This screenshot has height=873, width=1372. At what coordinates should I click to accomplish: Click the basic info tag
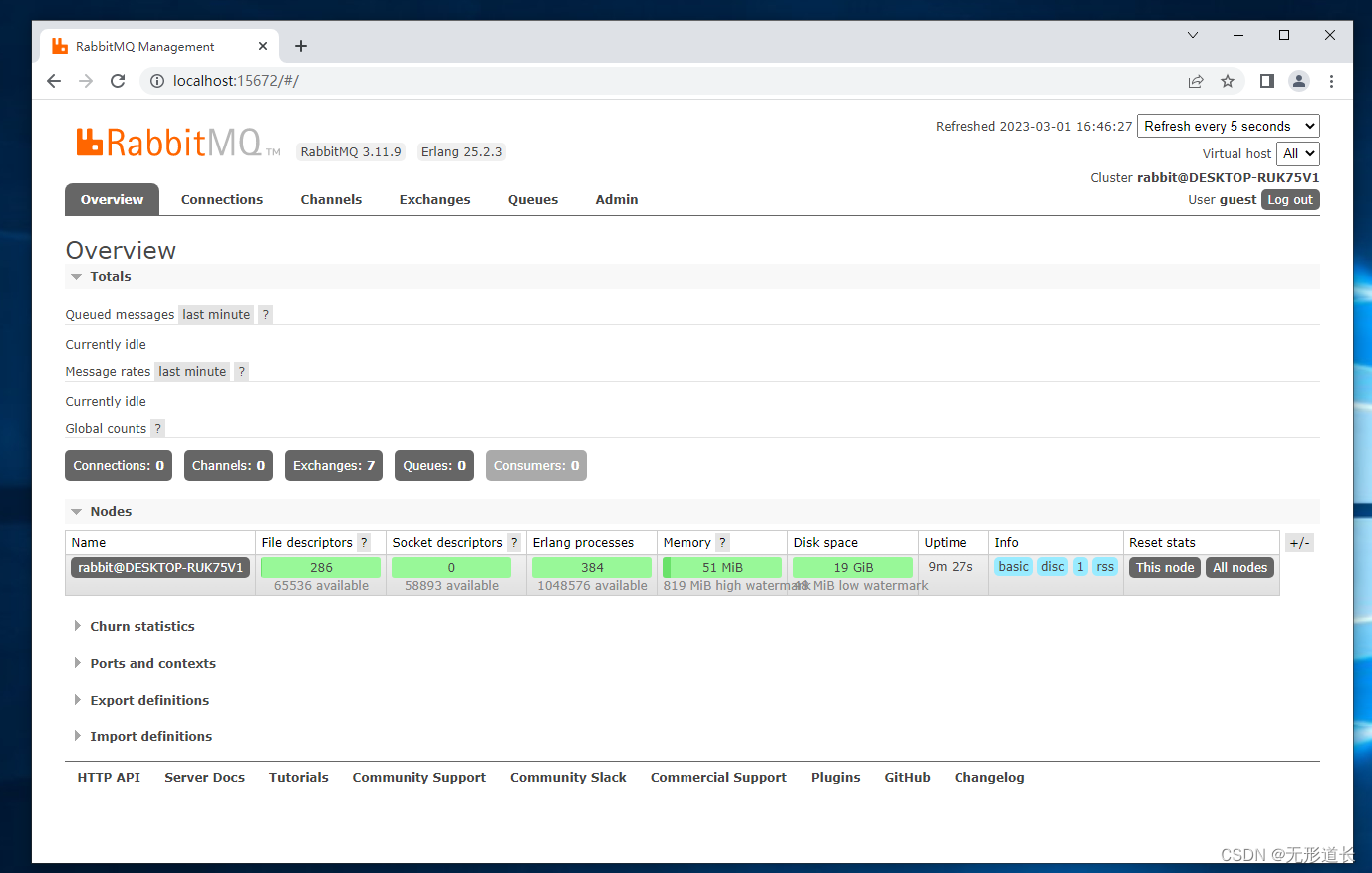coord(1013,566)
